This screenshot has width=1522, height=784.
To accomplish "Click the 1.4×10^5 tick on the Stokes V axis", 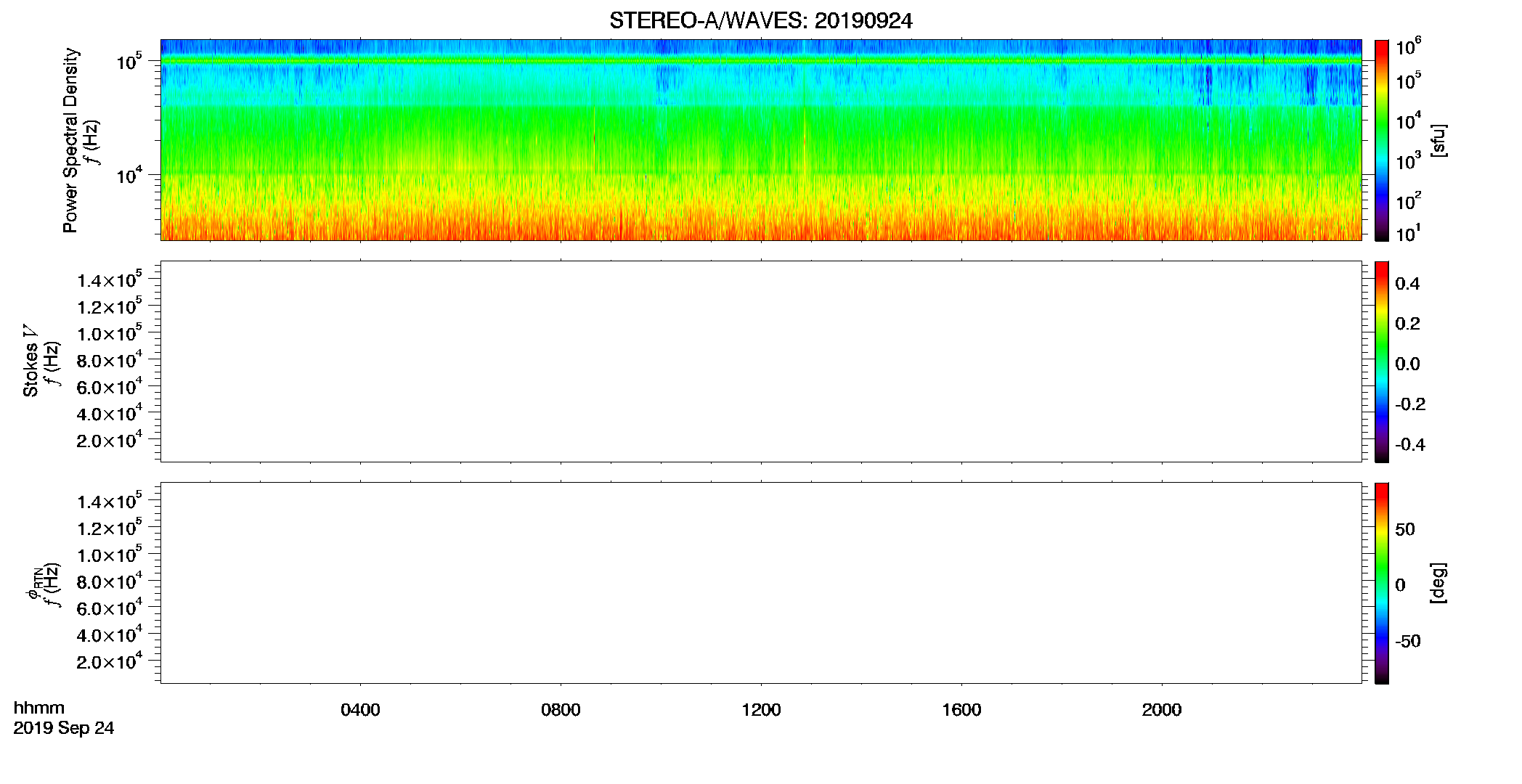I will click(110, 280).
